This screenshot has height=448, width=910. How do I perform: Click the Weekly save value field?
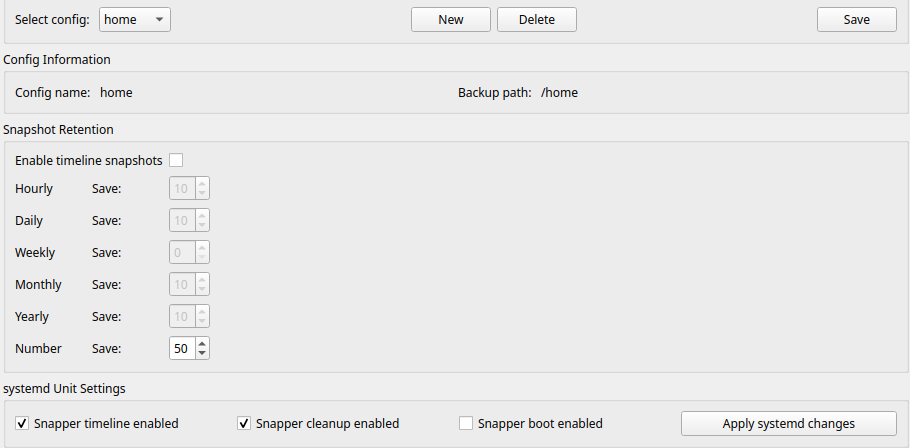pos(182,252)
